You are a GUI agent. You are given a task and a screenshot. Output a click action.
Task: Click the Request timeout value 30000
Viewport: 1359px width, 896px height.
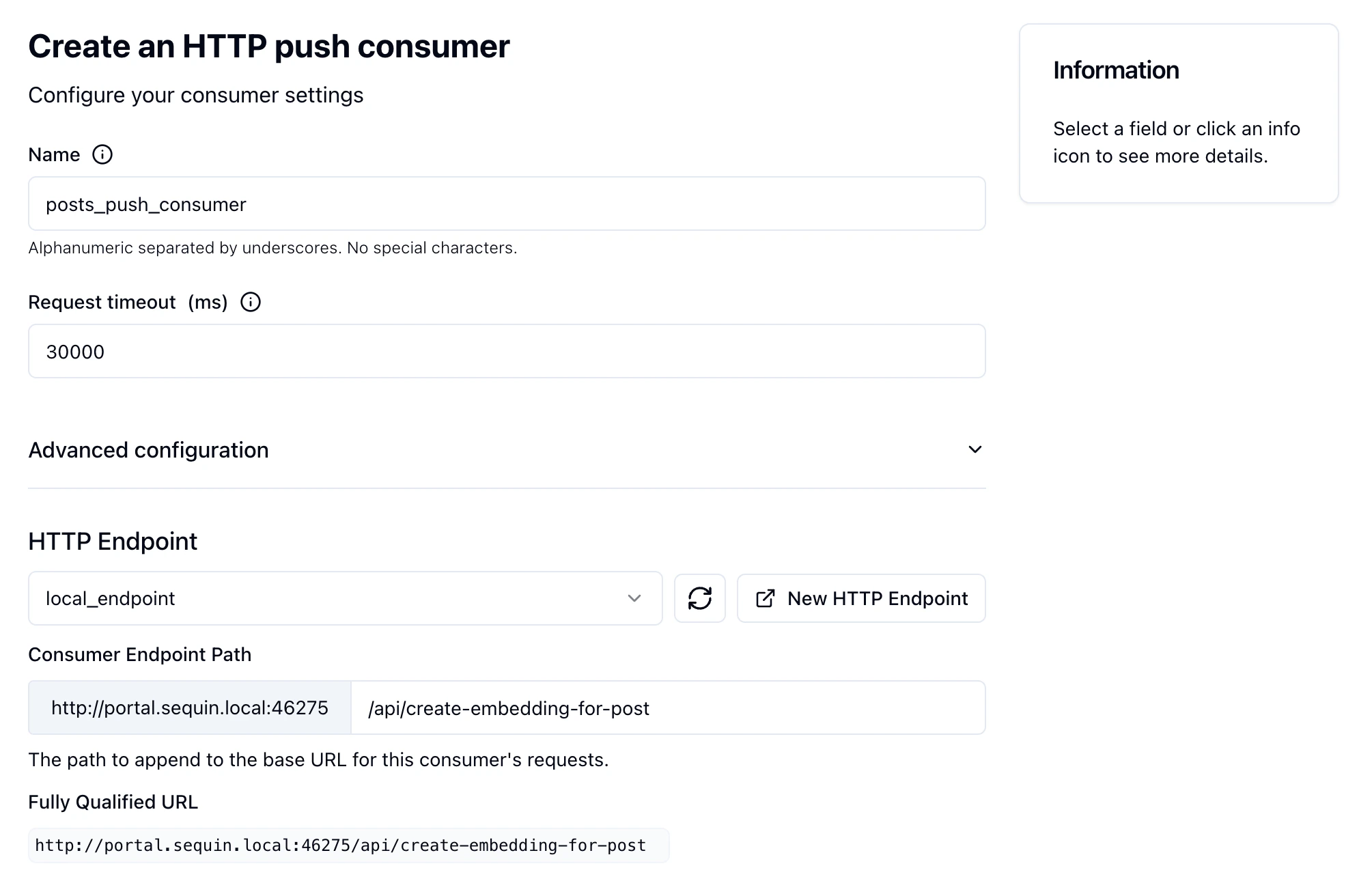[x=506, y=351]
